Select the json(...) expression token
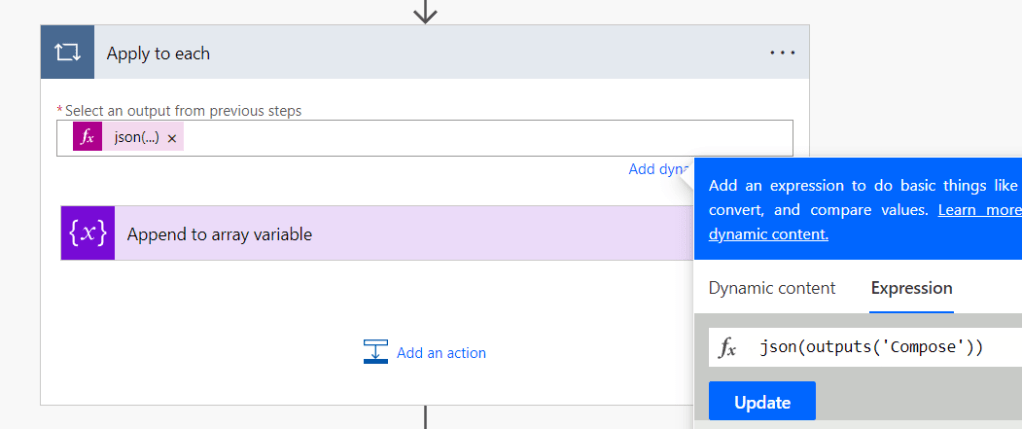The height and width of the screenshot is (429, 1022). coord(136,138)
